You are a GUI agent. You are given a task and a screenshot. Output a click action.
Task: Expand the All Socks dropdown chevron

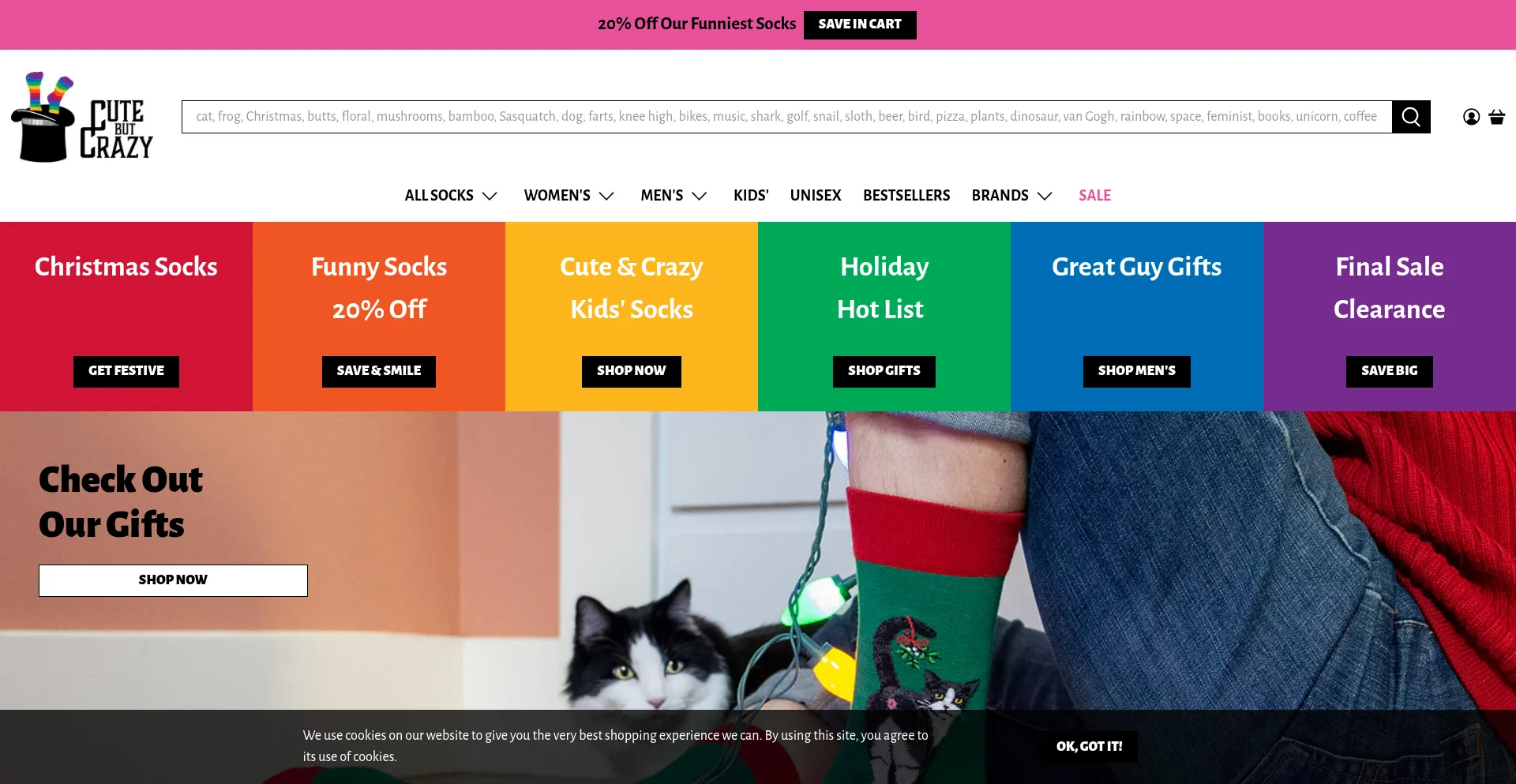(x=490, y=196)
